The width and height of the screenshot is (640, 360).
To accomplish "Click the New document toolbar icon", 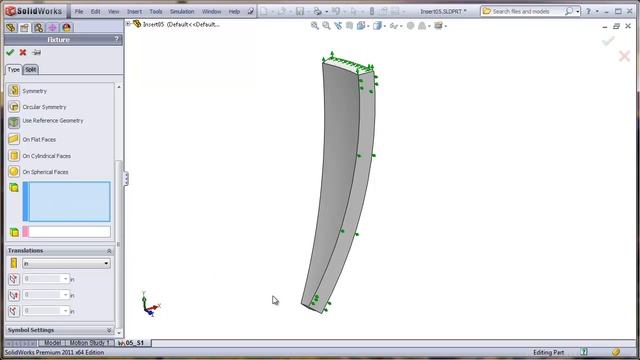I will (264, 11).
